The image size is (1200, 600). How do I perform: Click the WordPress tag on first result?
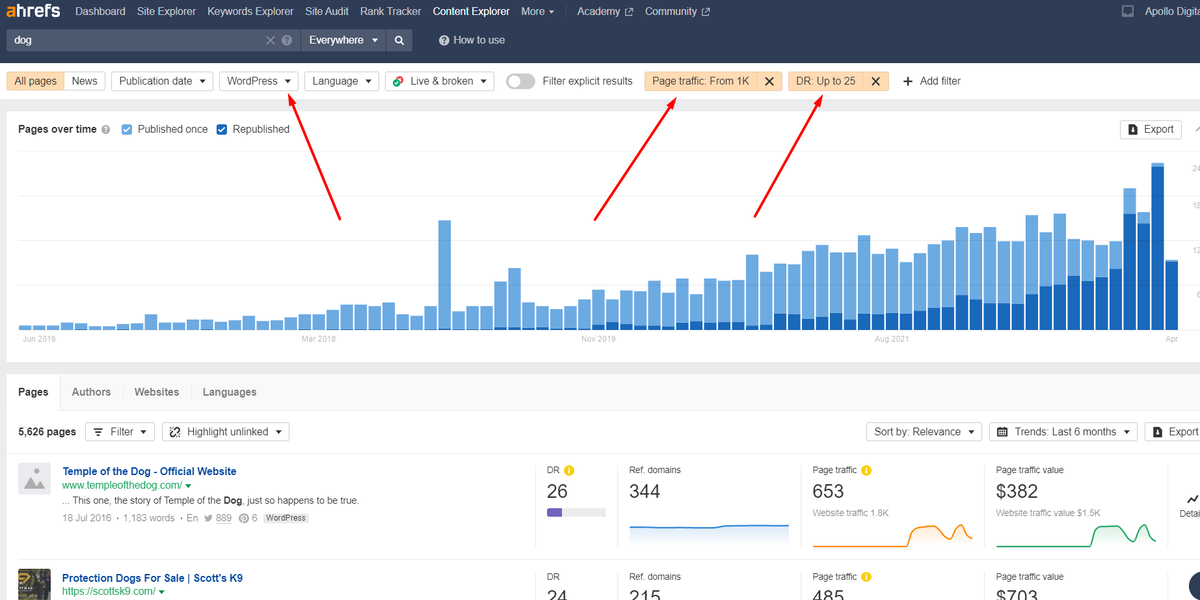pyautogui.click(x=286, y=518)
